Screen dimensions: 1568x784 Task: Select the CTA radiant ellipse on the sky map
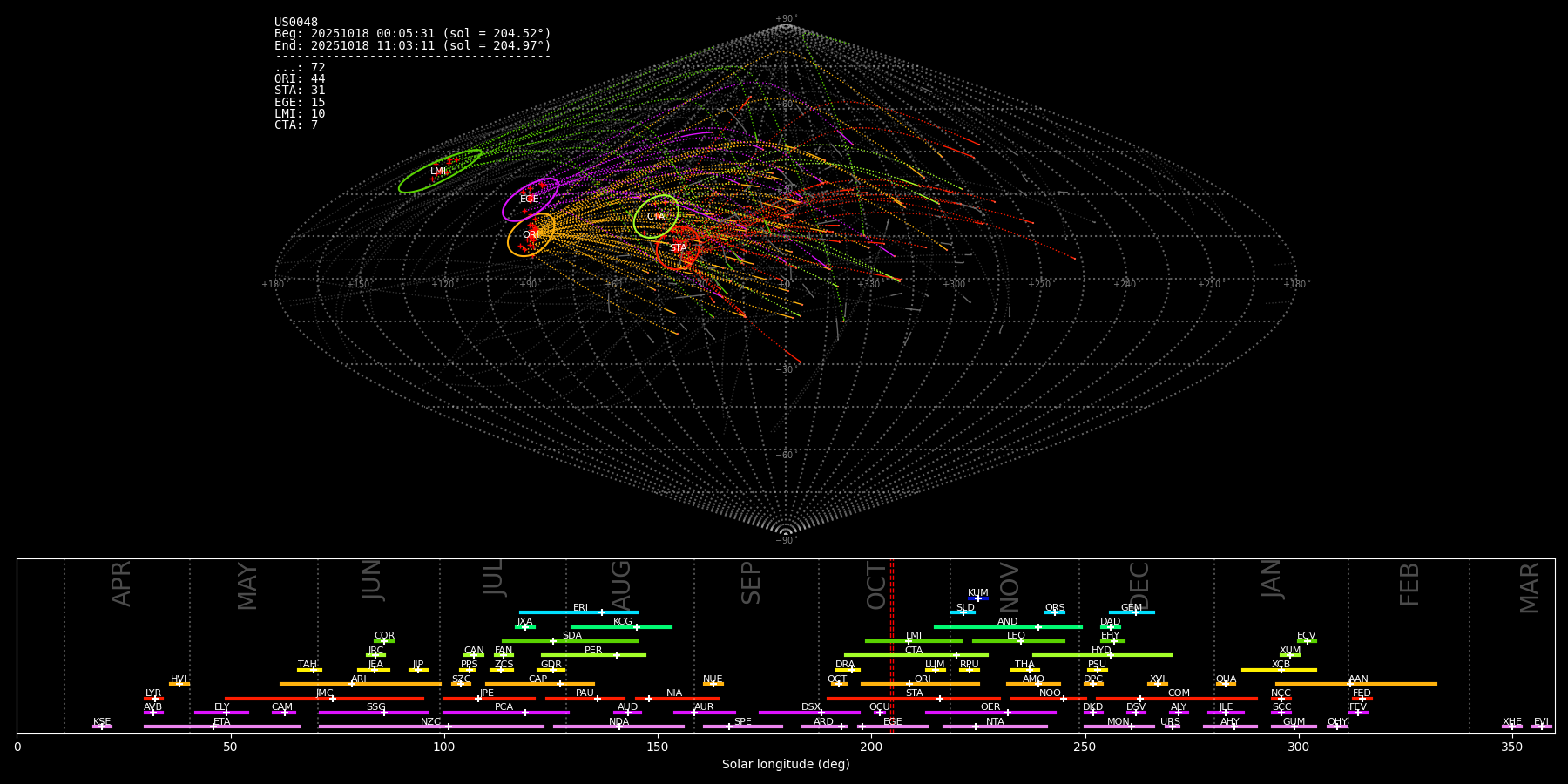click(656, 217)
